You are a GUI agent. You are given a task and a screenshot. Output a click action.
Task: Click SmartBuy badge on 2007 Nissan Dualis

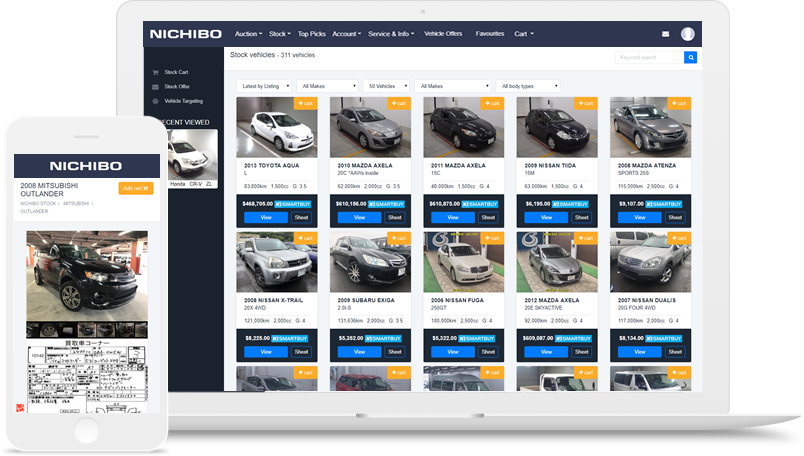coord(664,339)
